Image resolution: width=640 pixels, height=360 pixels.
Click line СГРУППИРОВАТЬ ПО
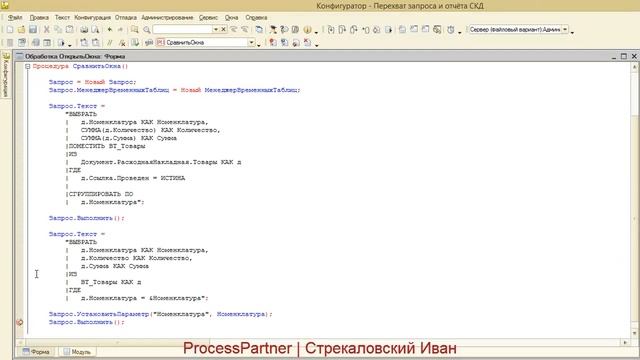click(x=100, y=194)
